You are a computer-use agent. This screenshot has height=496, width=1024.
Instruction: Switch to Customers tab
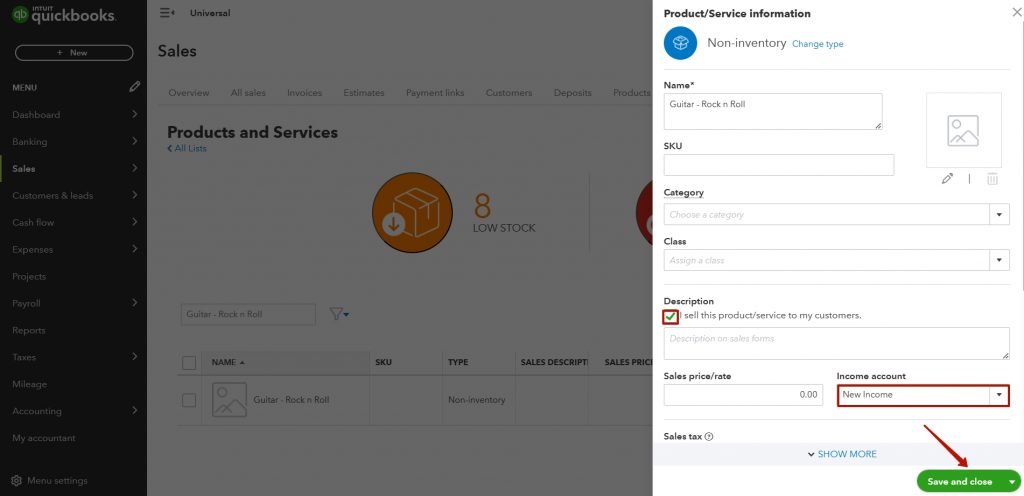pos(509,93)
